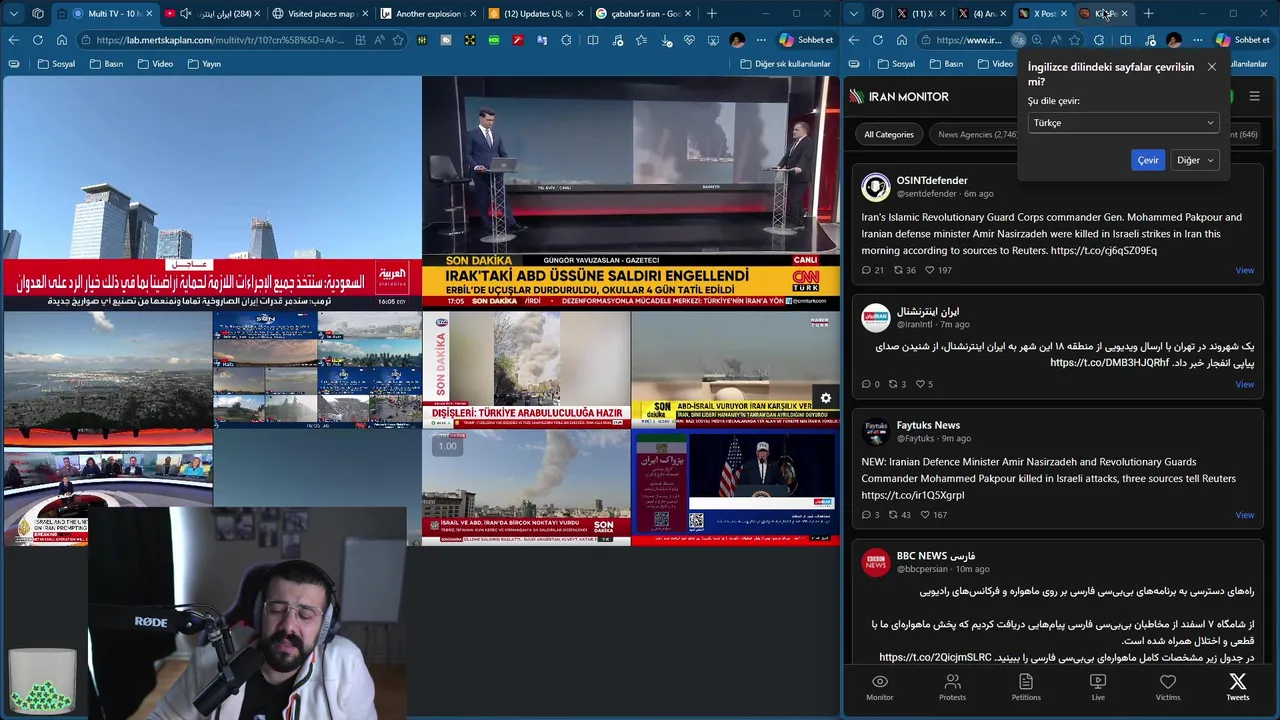Open the three-dot menu in left browser
The width and height of the screenshot is (1280, 720).
click(x=761, y=40)
